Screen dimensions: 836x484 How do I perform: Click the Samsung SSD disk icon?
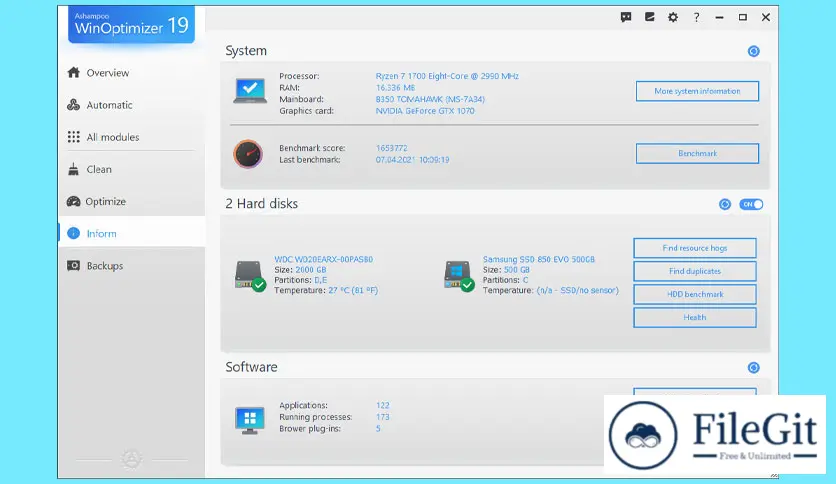pos(459,276)
